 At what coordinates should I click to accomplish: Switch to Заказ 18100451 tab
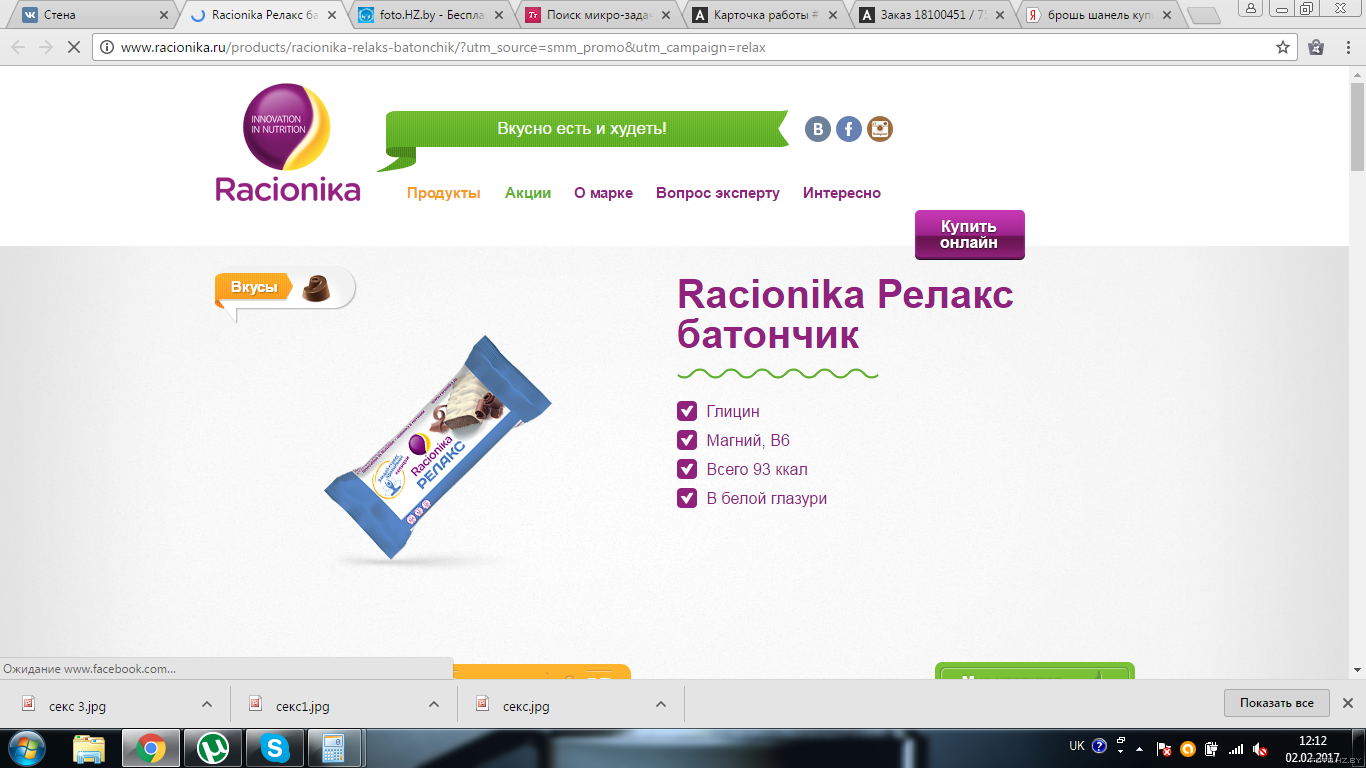[x=932, y=15]
